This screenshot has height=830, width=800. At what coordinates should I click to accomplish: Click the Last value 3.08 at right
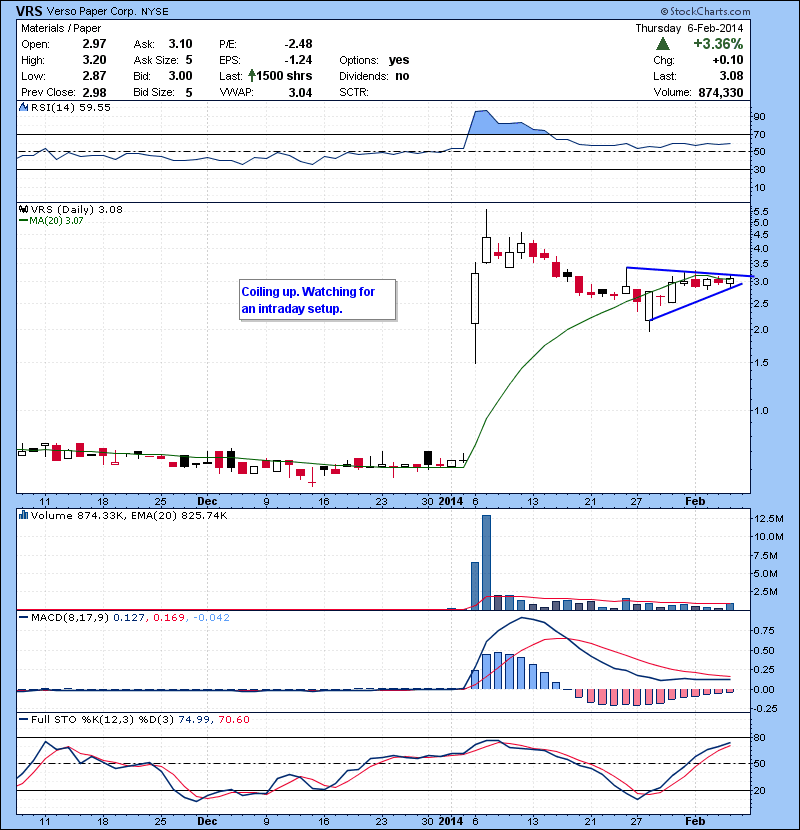pos(731,76)
